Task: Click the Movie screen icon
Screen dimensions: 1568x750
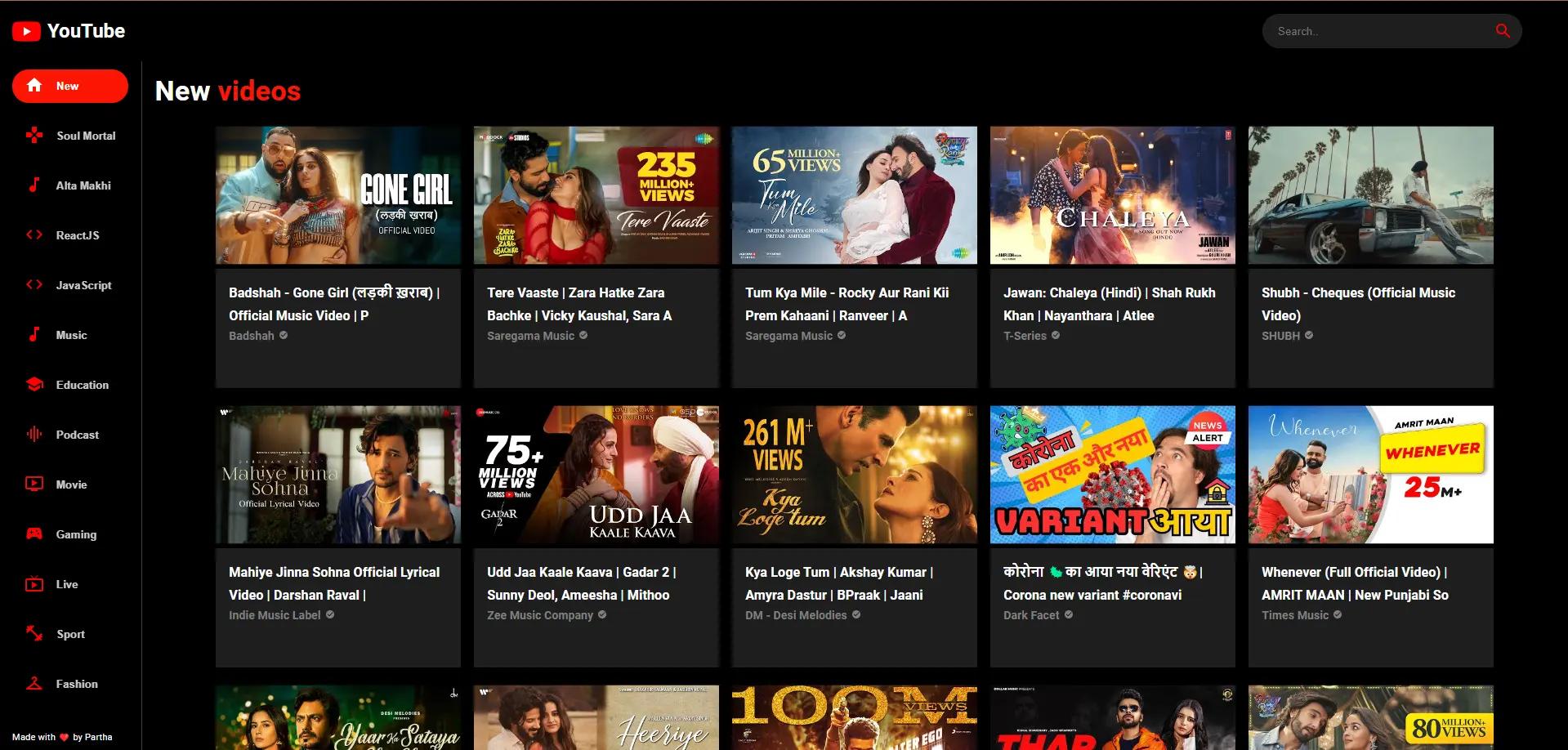Action: pyautogui.click(x=34, y=484)
